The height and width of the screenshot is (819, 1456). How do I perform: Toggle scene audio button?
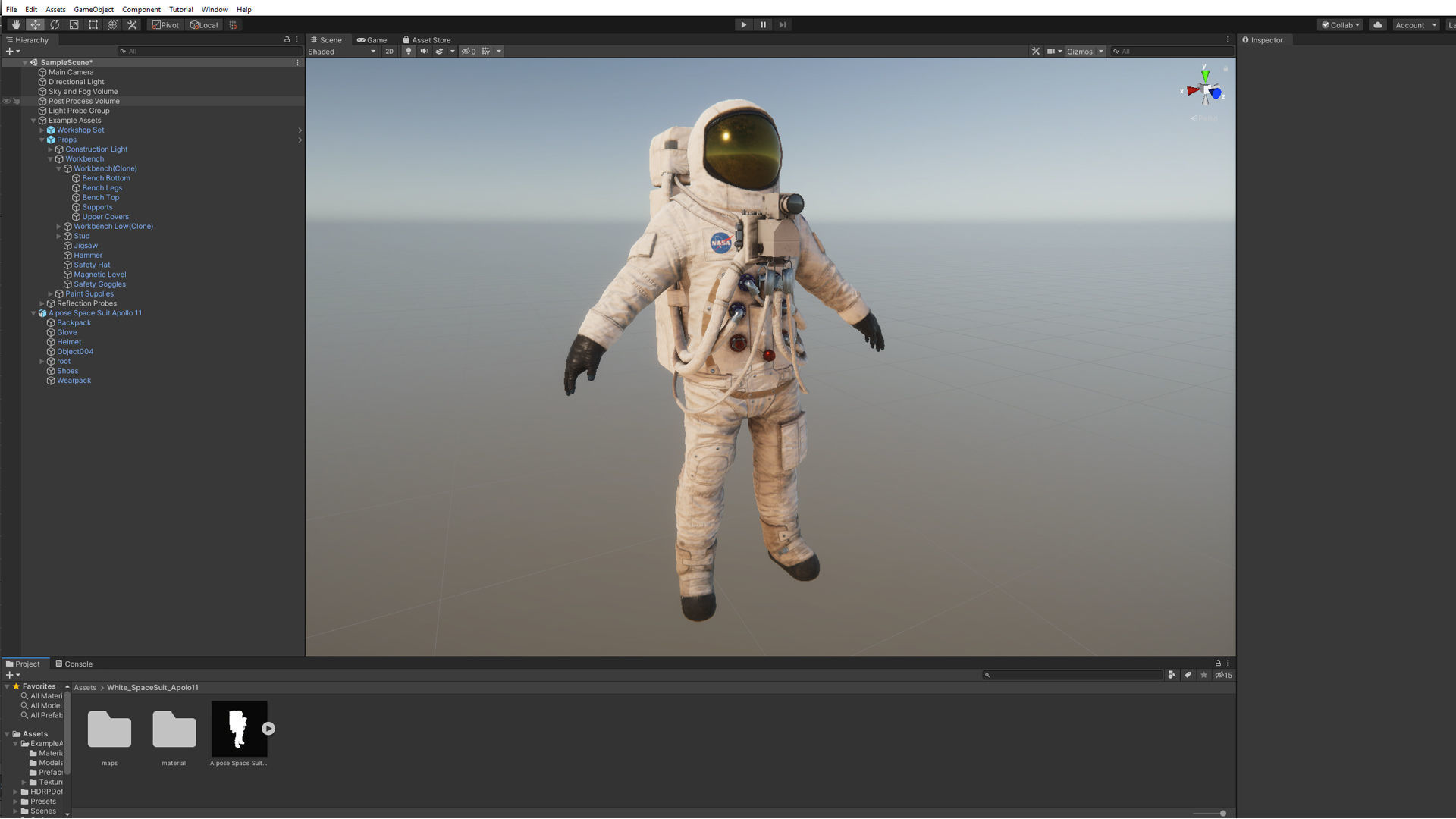(424, 52)
